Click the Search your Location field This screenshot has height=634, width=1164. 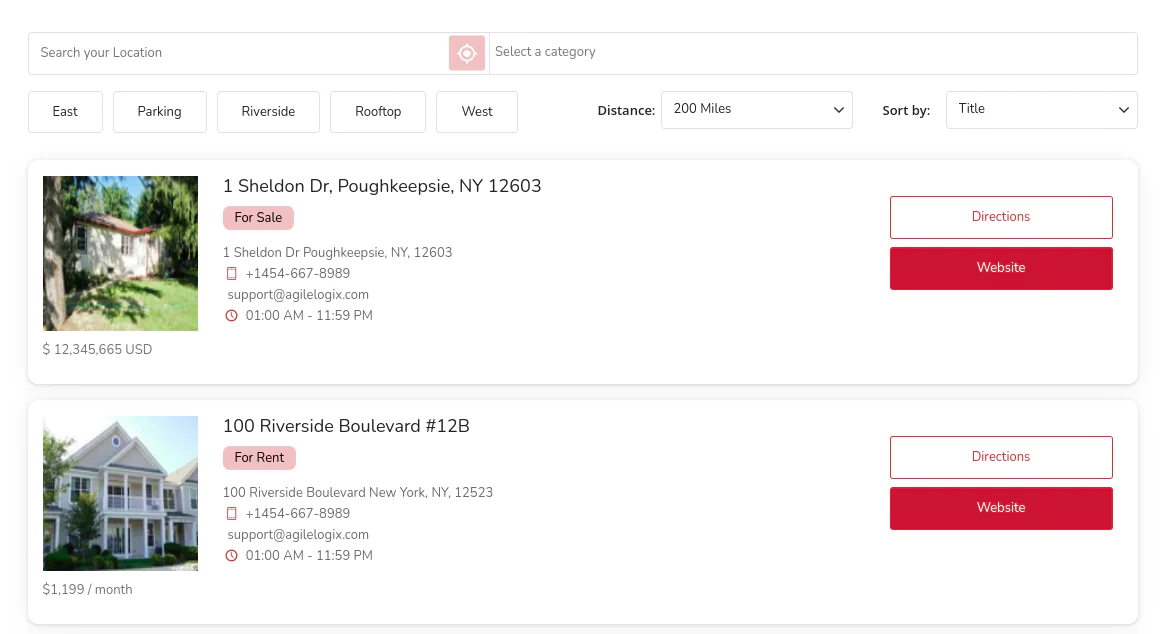click(x=238, y=53)
